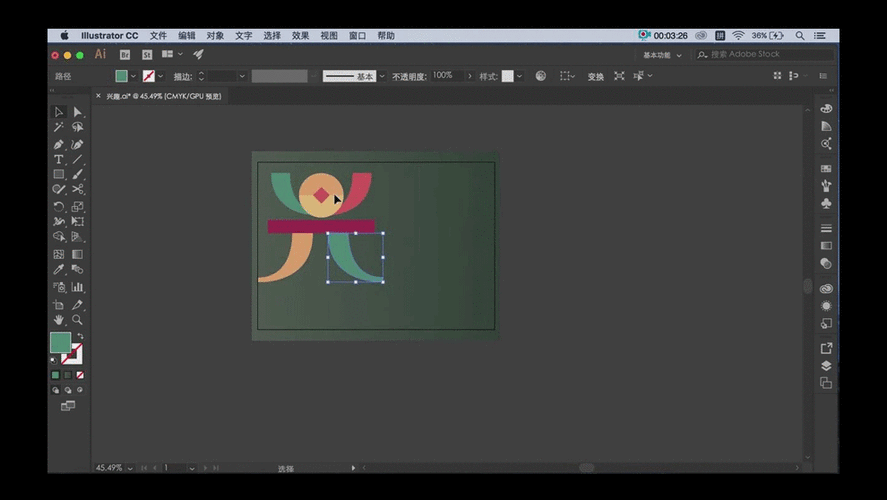Open Adobe Stock via St icon
This screenshot has width=887, height=500.
147,55
